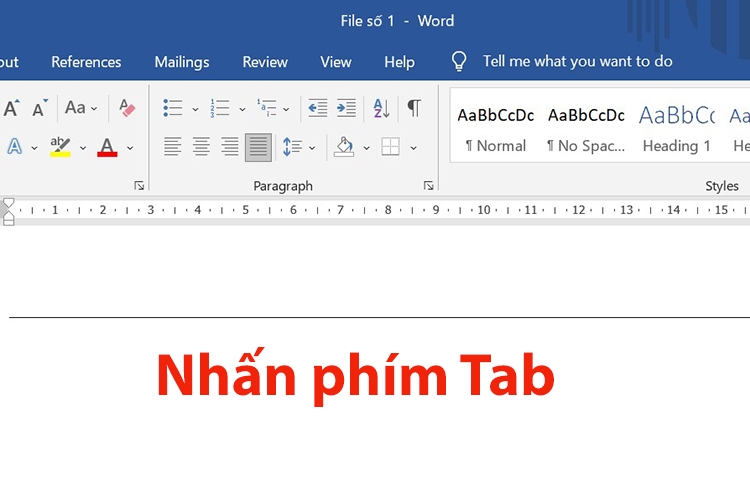The width and height of the screenshot is (750, 500).
Task: Apply the No Spacing style
Action: coord(586,129)
